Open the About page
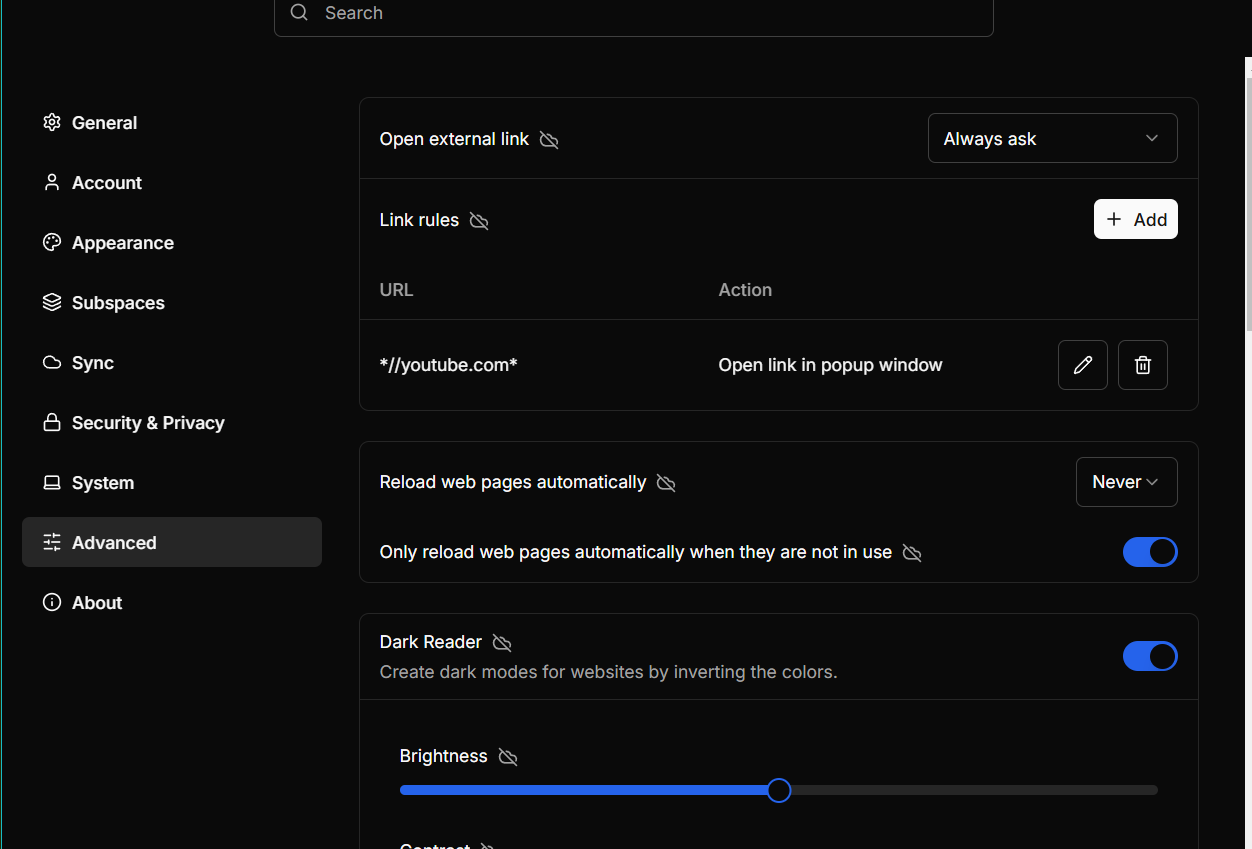 tap(96, 603)
